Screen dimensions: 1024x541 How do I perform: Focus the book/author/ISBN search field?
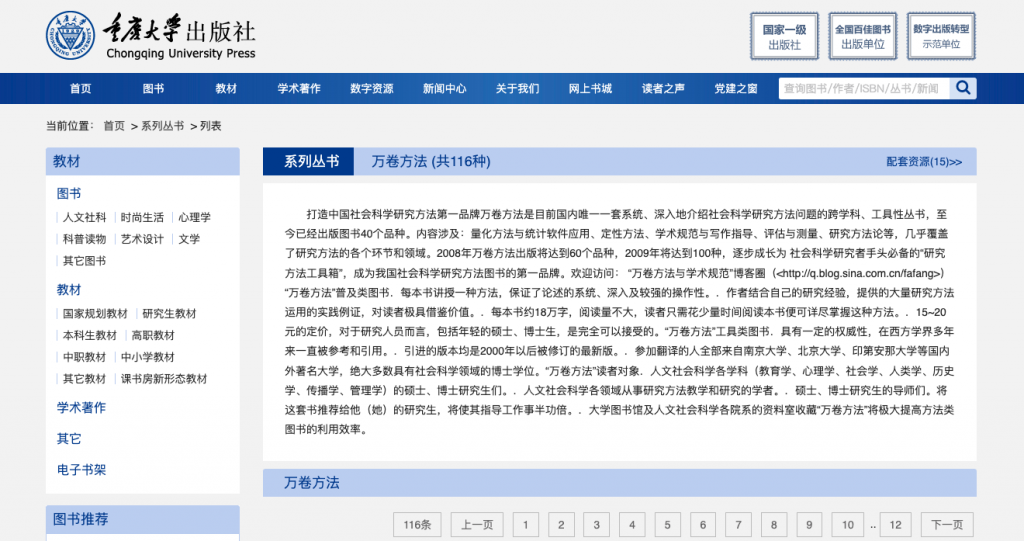coord(864,88)
